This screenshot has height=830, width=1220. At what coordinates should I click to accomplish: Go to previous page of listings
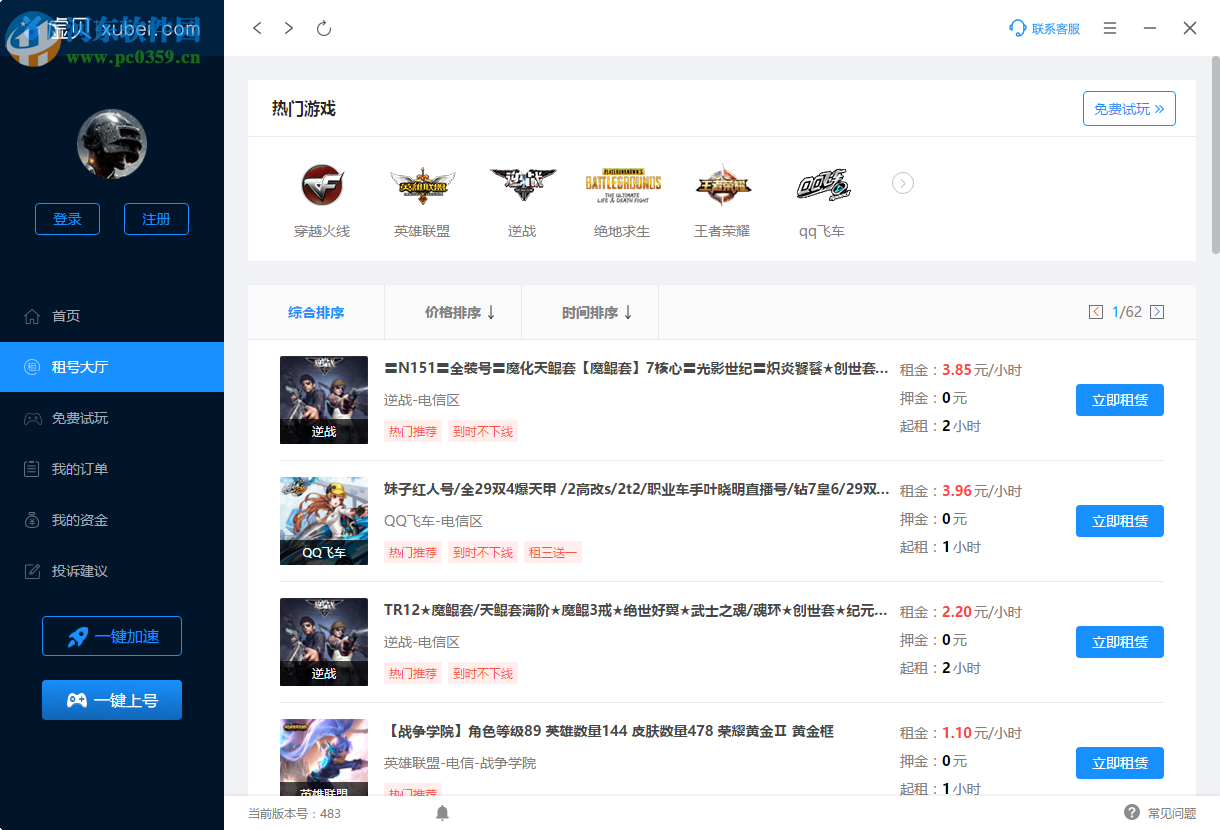[x=1096, y=312]
